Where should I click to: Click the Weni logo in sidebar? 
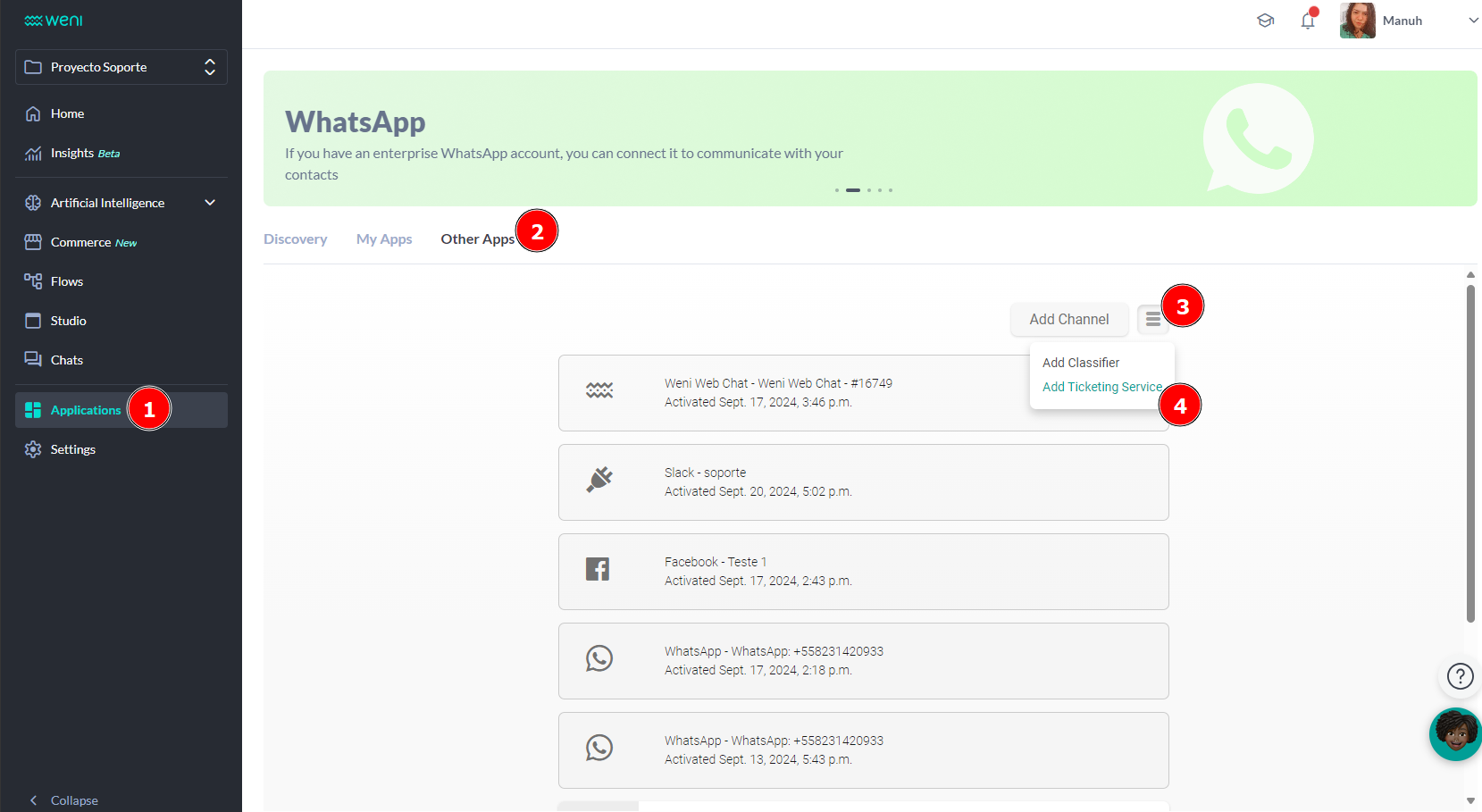[x=54, y=21]
